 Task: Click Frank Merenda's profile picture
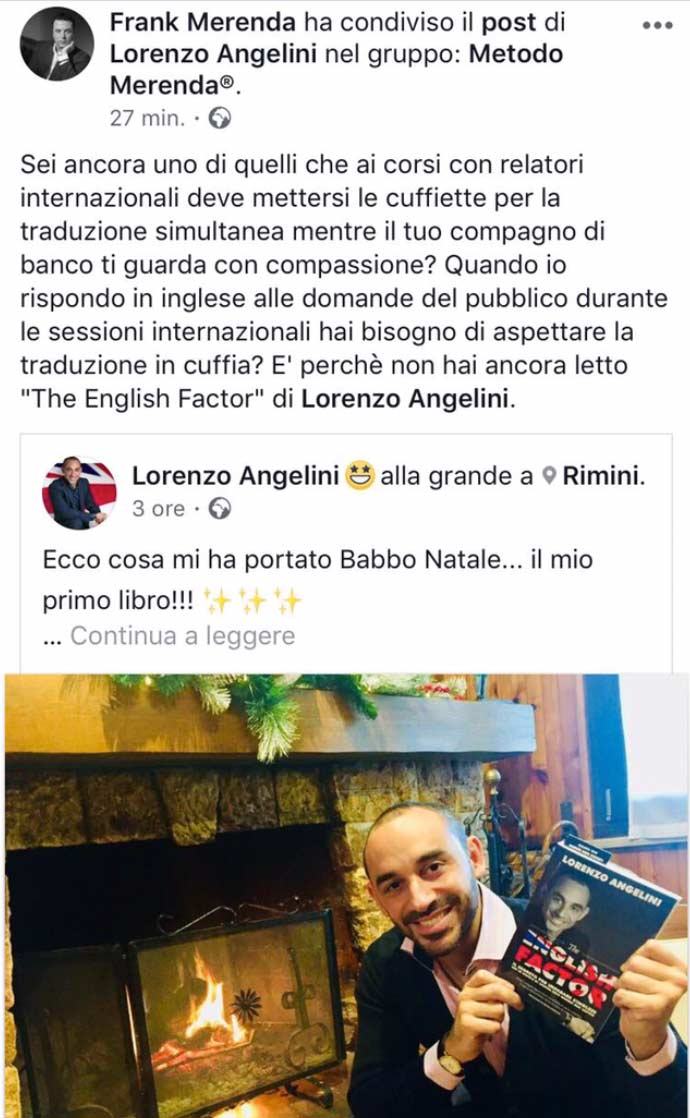click(x=57, y=44)
